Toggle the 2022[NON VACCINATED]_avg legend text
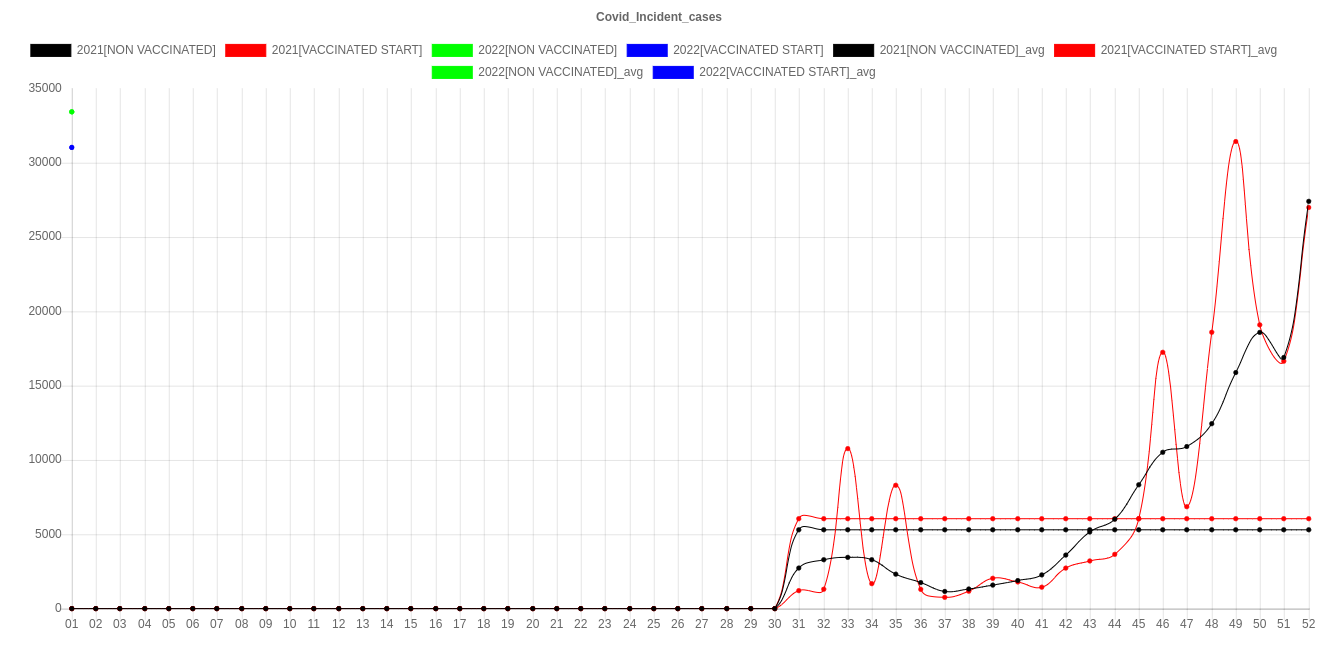Image resolution: width=1318 pixels, height=659 pixels. click(560, 72)
